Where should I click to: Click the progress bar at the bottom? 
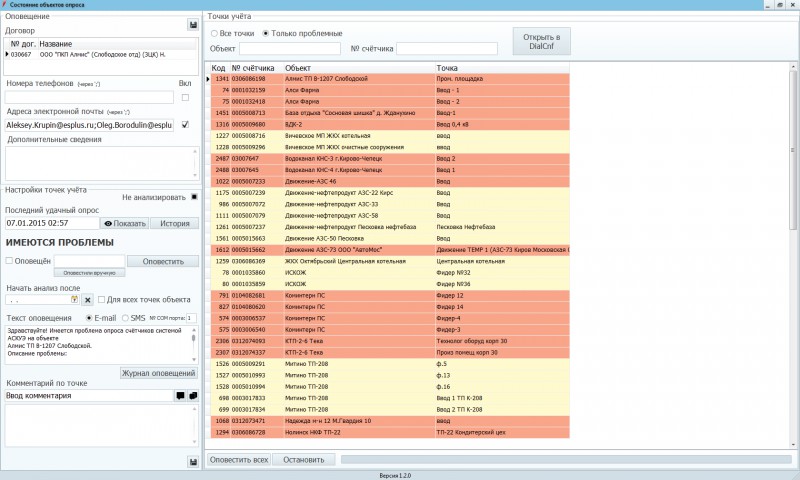tap(566, 460)
